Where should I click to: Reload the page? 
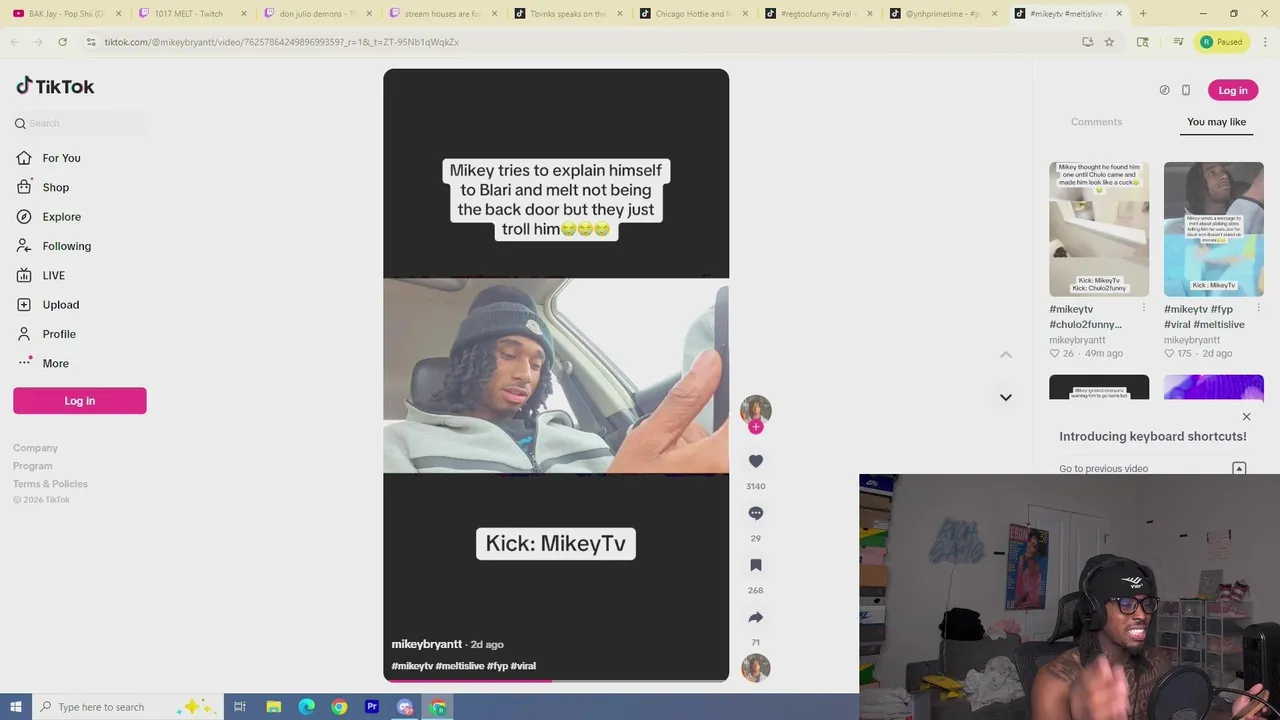62,42
